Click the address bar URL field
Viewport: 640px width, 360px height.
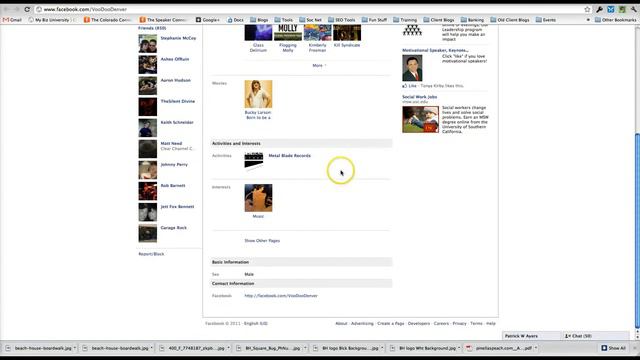click(x=310, y=9)
